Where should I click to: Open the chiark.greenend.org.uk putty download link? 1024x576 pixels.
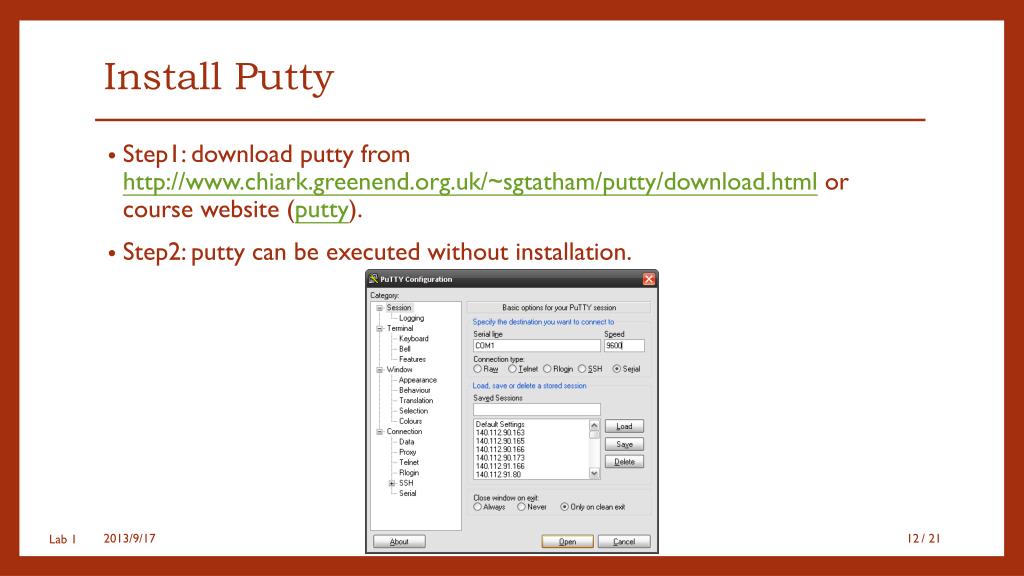click(470, 182)
